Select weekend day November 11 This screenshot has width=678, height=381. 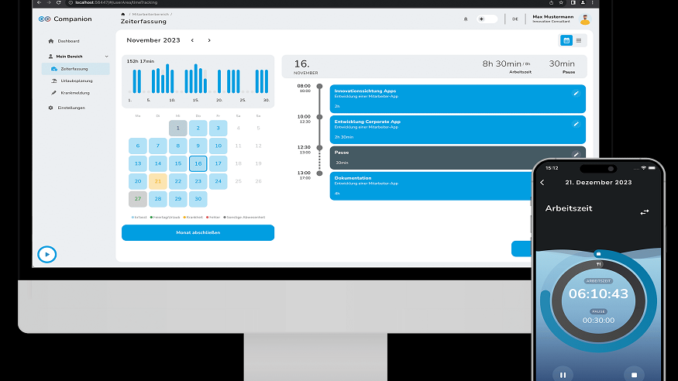point(238,146)
